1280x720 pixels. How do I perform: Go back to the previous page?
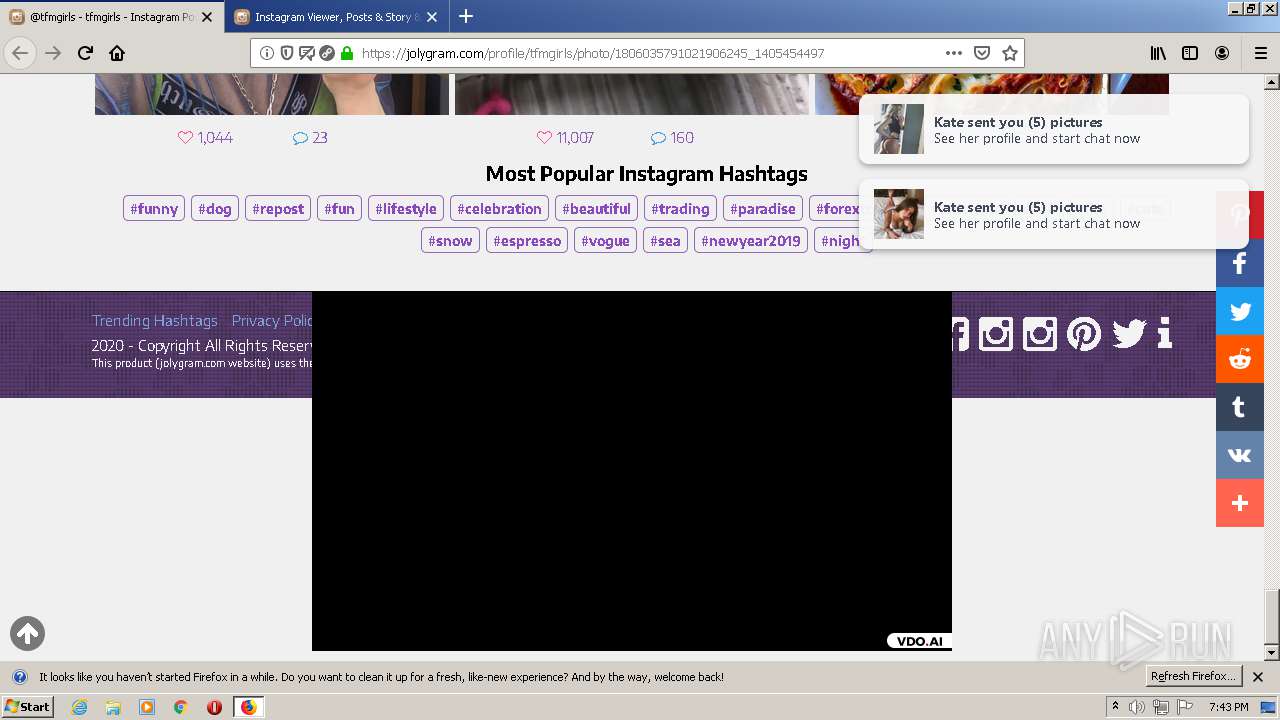pyautogui.click(x=20, y=53)
